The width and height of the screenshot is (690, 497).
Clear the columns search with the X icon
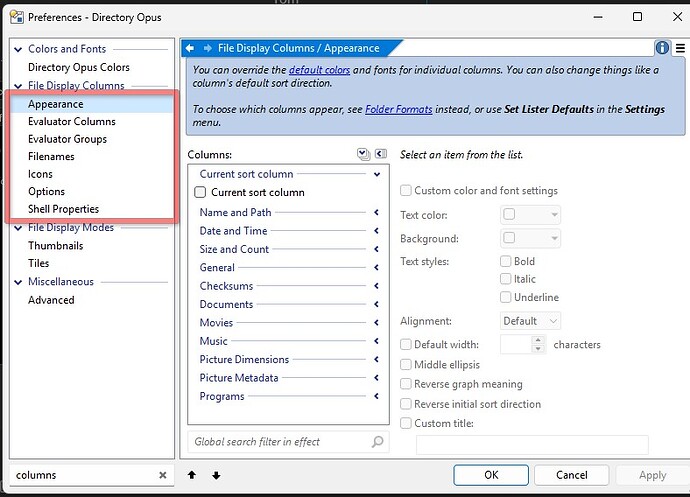pyautogui.click(x=162, y=475)
